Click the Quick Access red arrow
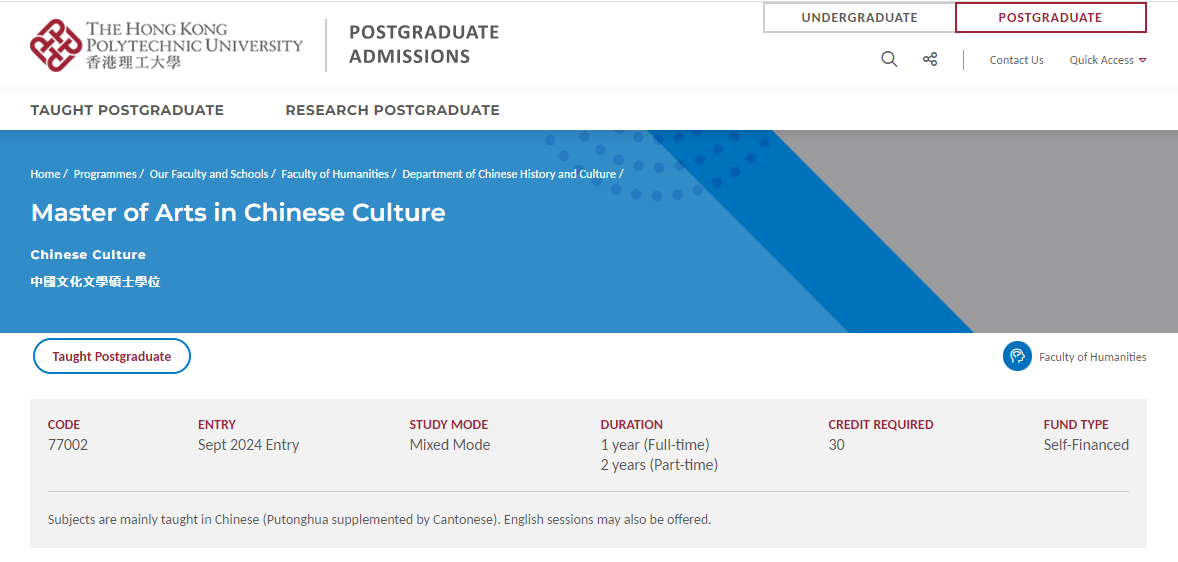1178x562 pixels. 1143,60
